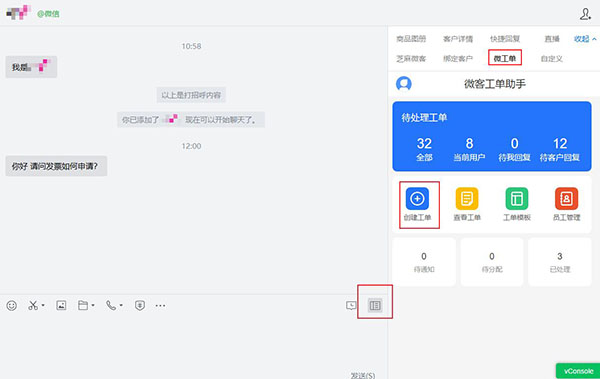Viewport: 600px width, 379px height.
Task: Click the green vConsole button
Action: (x=578, y=371)
